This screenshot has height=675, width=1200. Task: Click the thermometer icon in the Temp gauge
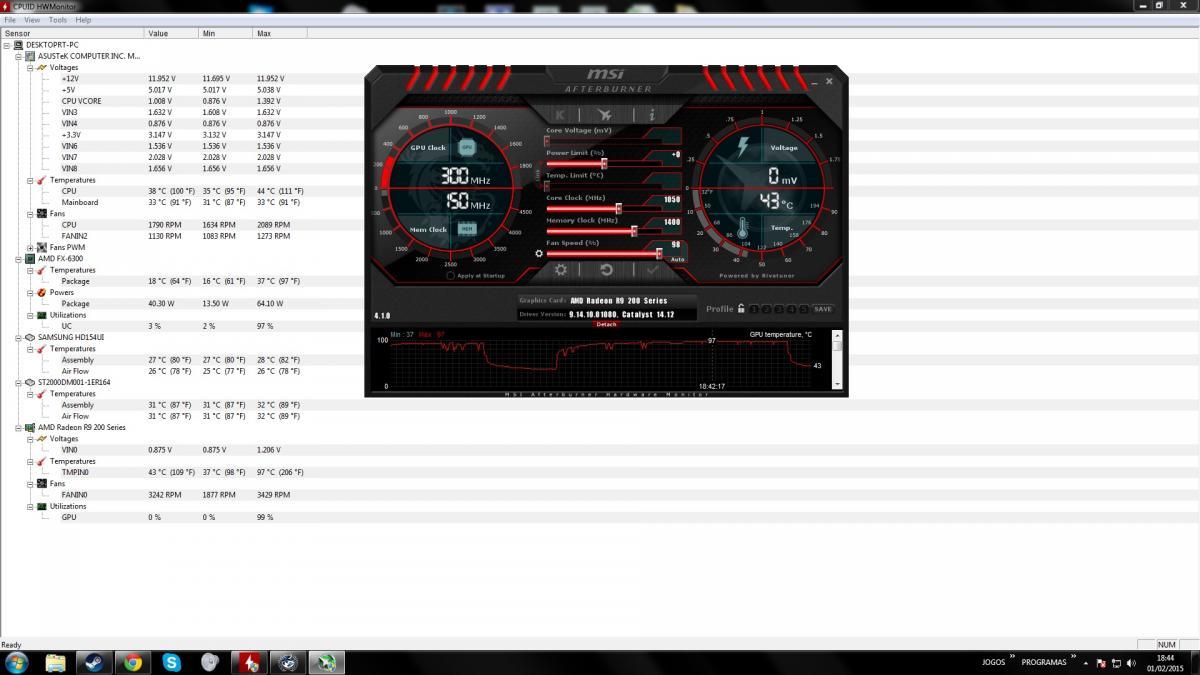tap(744, 228)
